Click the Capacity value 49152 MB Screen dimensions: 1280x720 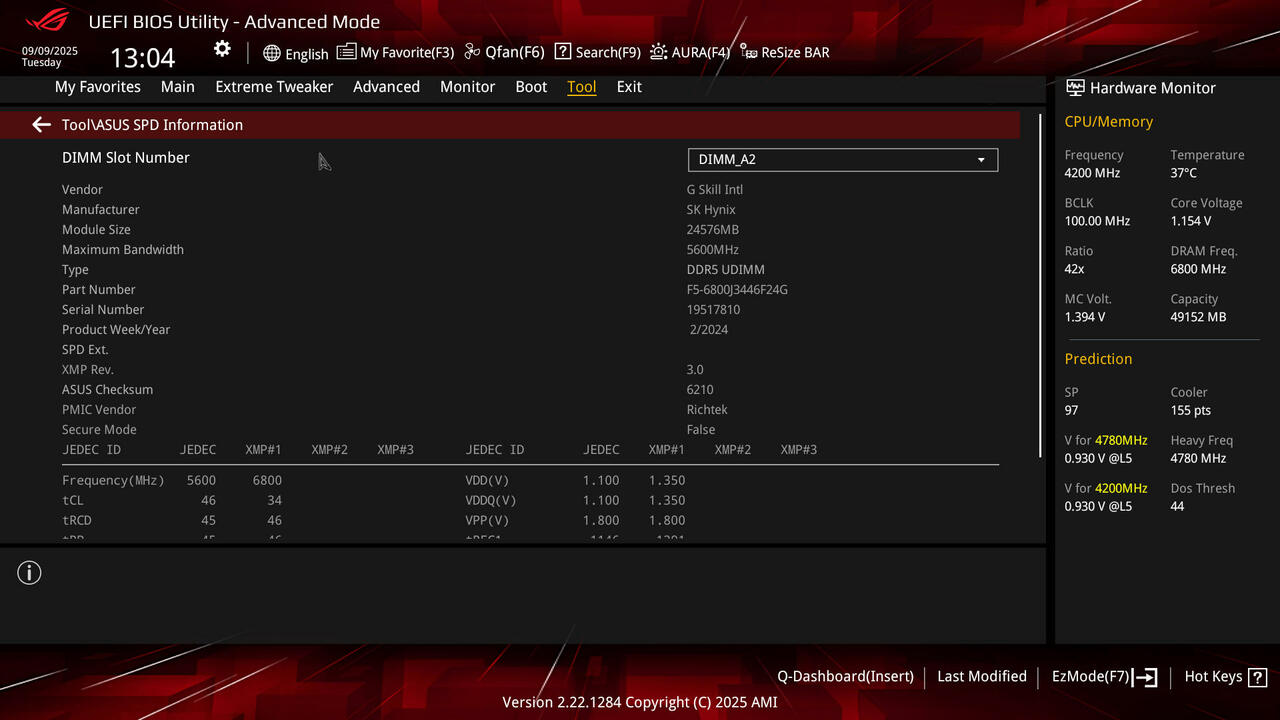(x=1198, y=317)
